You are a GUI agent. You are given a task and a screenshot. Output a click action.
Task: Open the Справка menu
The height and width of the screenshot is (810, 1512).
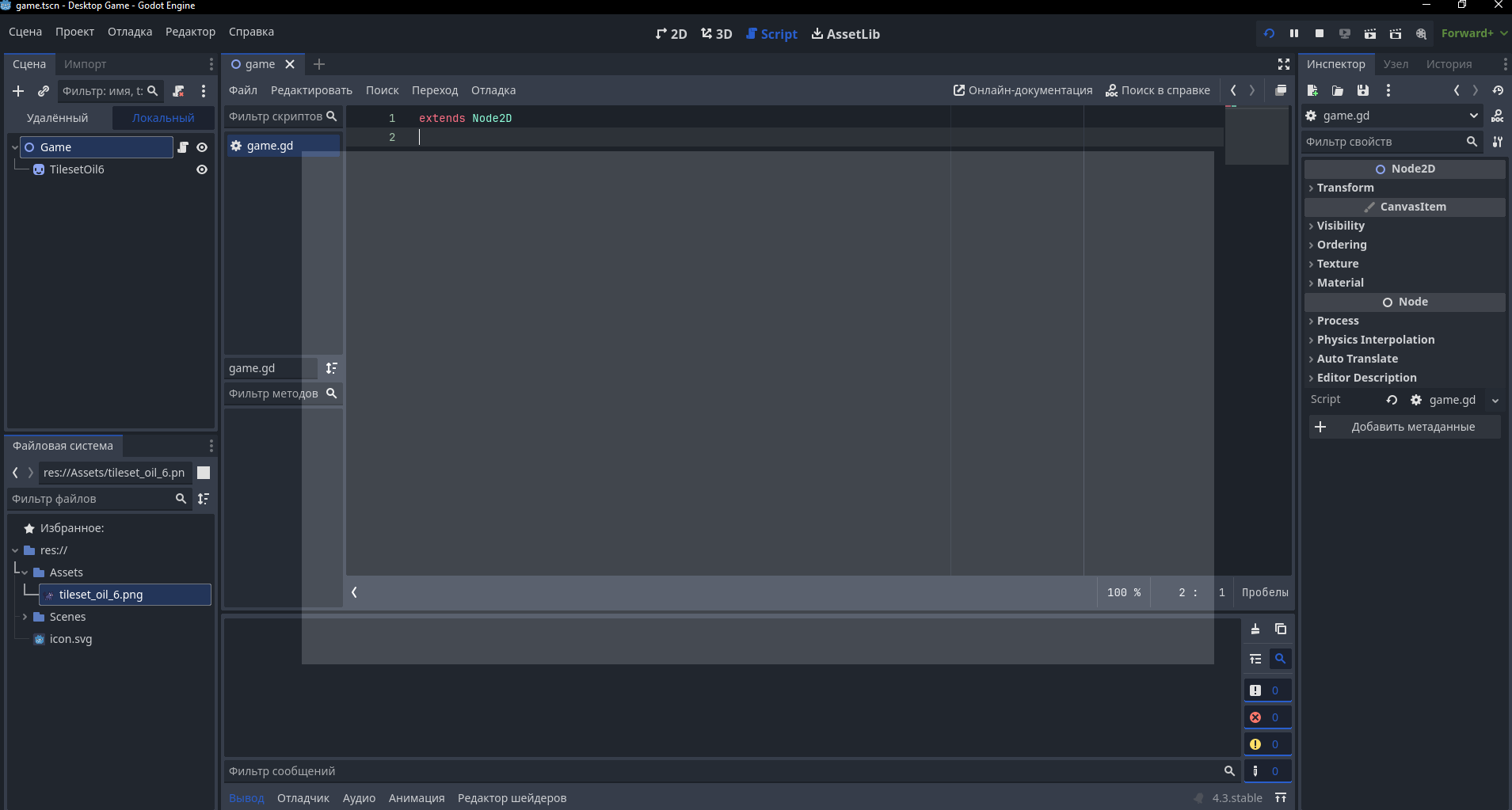pyautogui.click(x=251, y=32)
